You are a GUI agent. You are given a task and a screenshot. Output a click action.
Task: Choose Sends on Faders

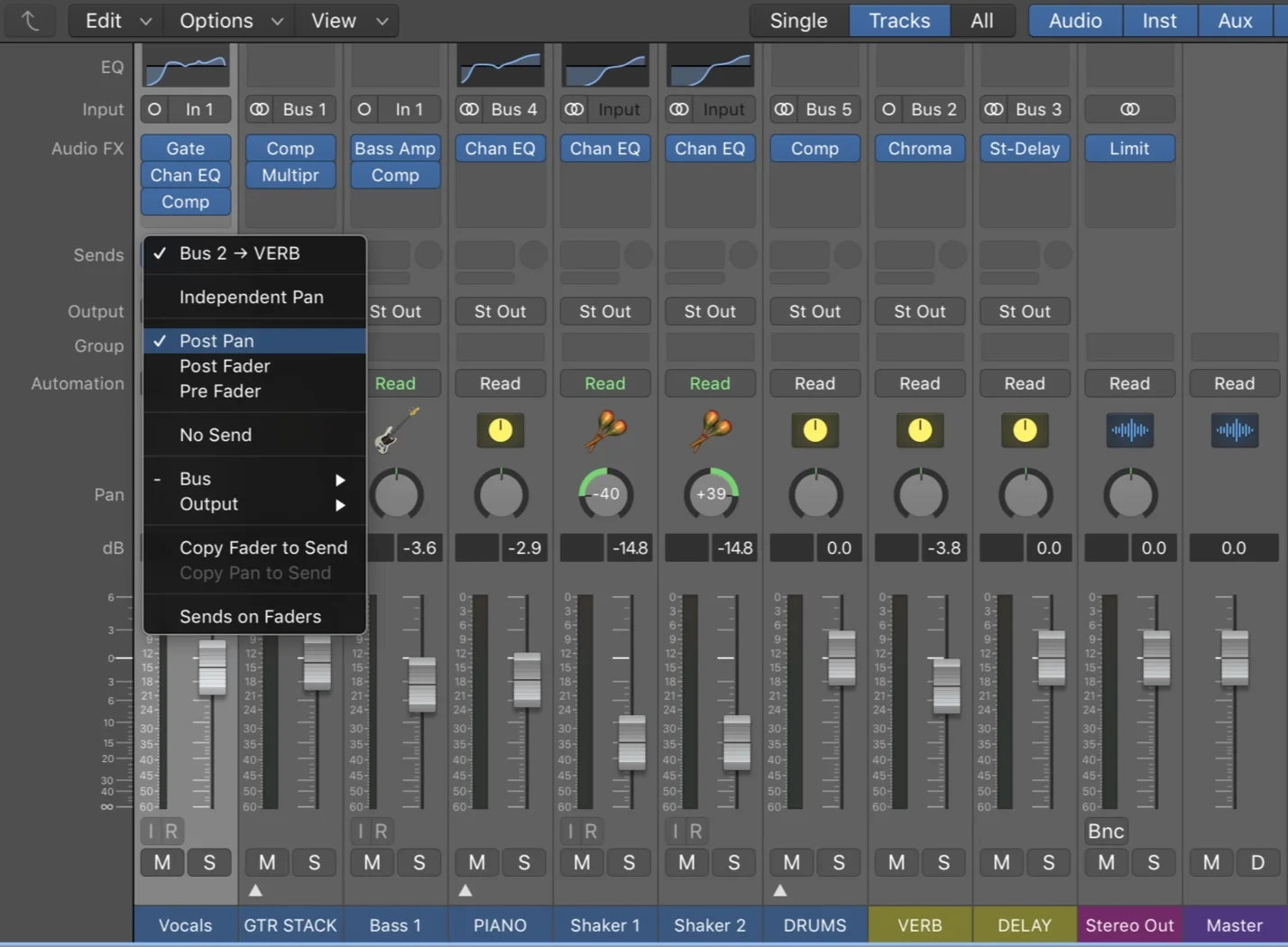tap(254, 617)
